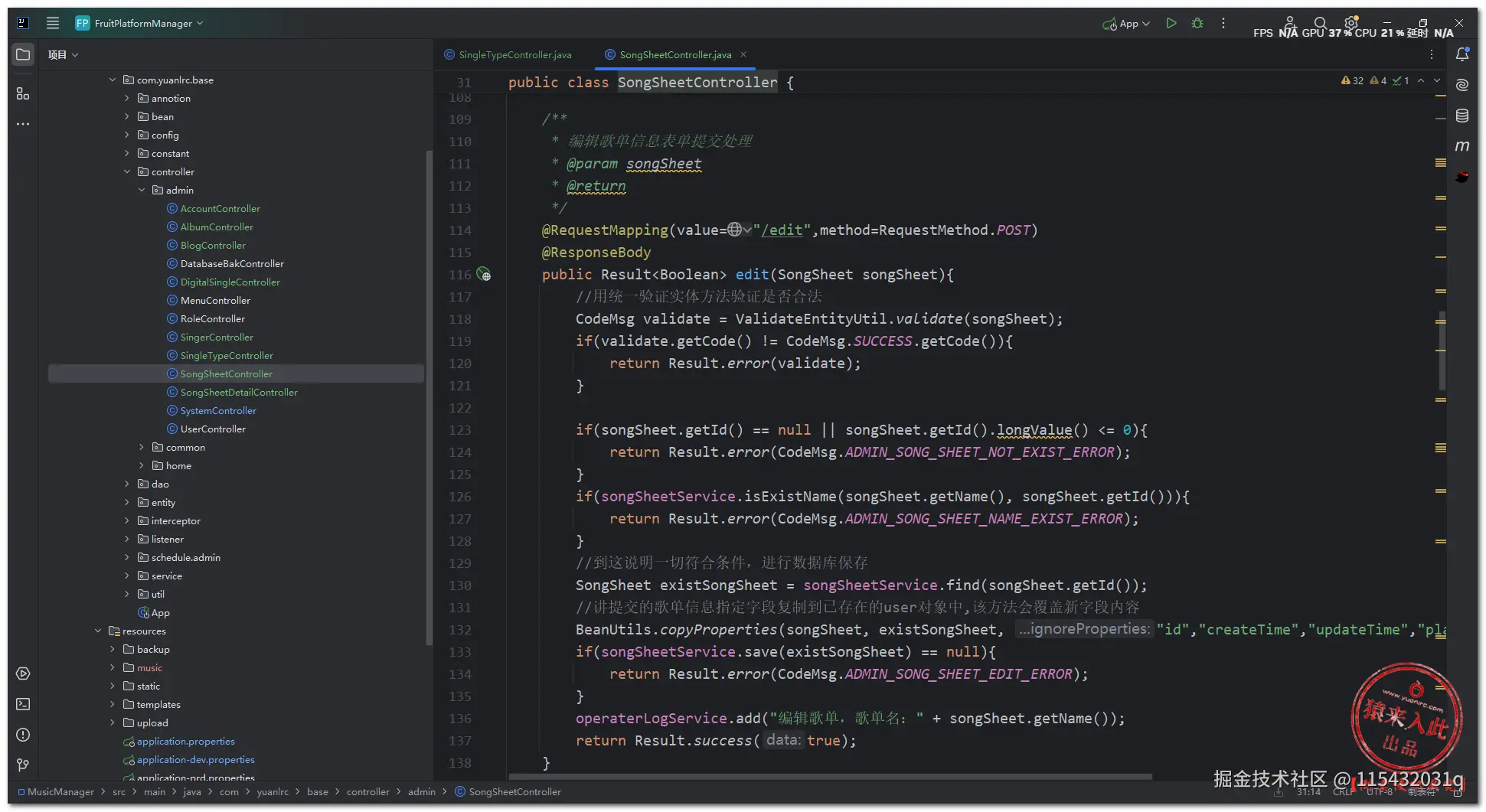The height and width of the screenshot is (812, 1486).
Task: Open the Project tool window folder icon
Action: pos(23,55)
